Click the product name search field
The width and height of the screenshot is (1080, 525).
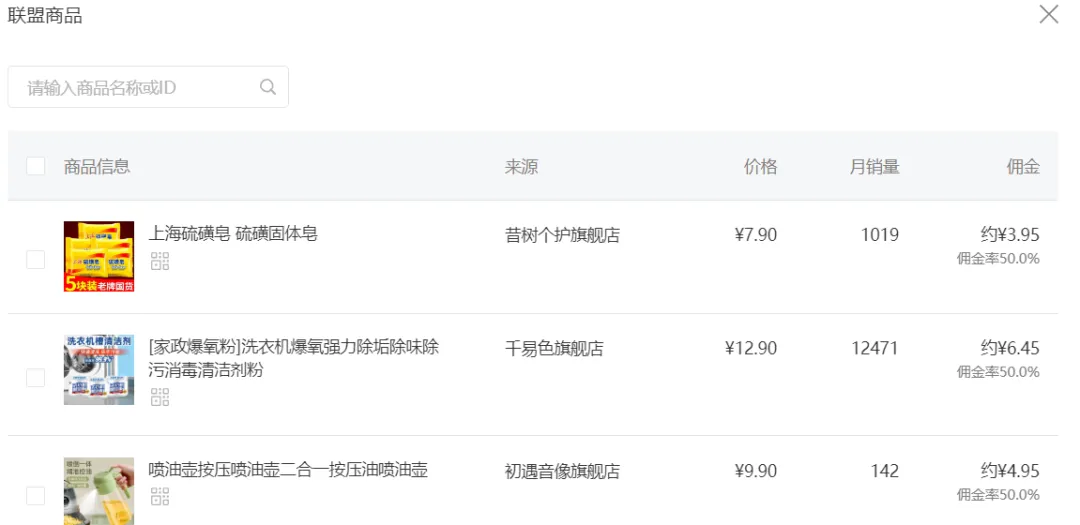tap(148, 87)
